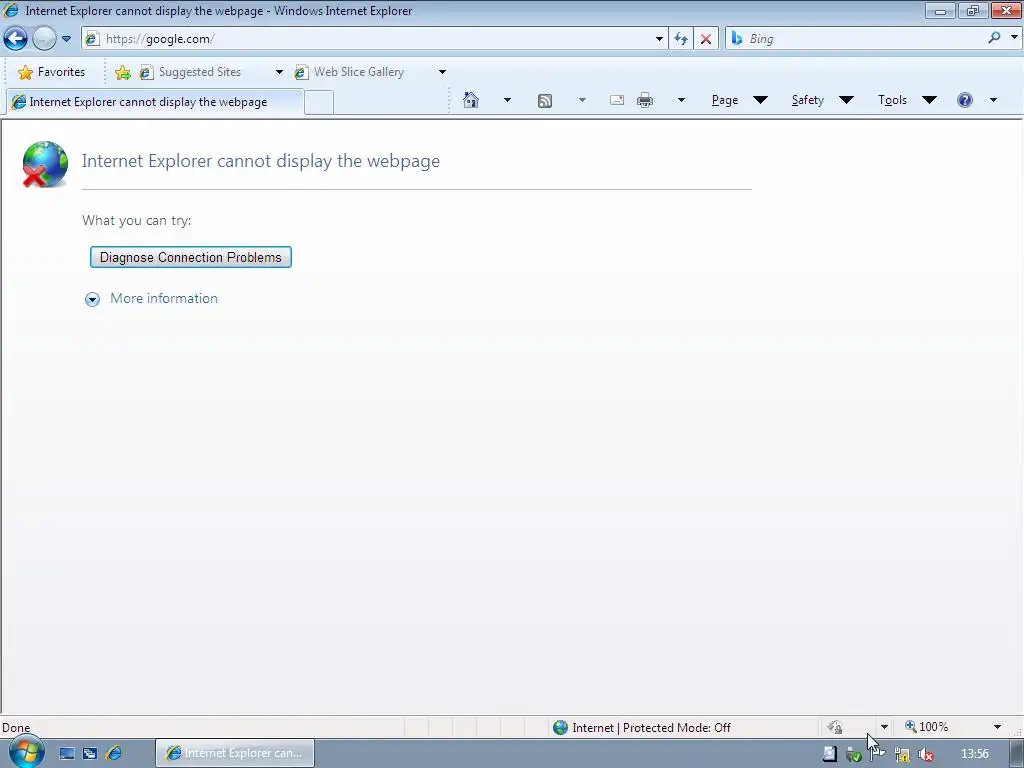The height and width of the screenshot is (768, 1024).
Task: Open the Page menu
Action: (x=739, y=100)
